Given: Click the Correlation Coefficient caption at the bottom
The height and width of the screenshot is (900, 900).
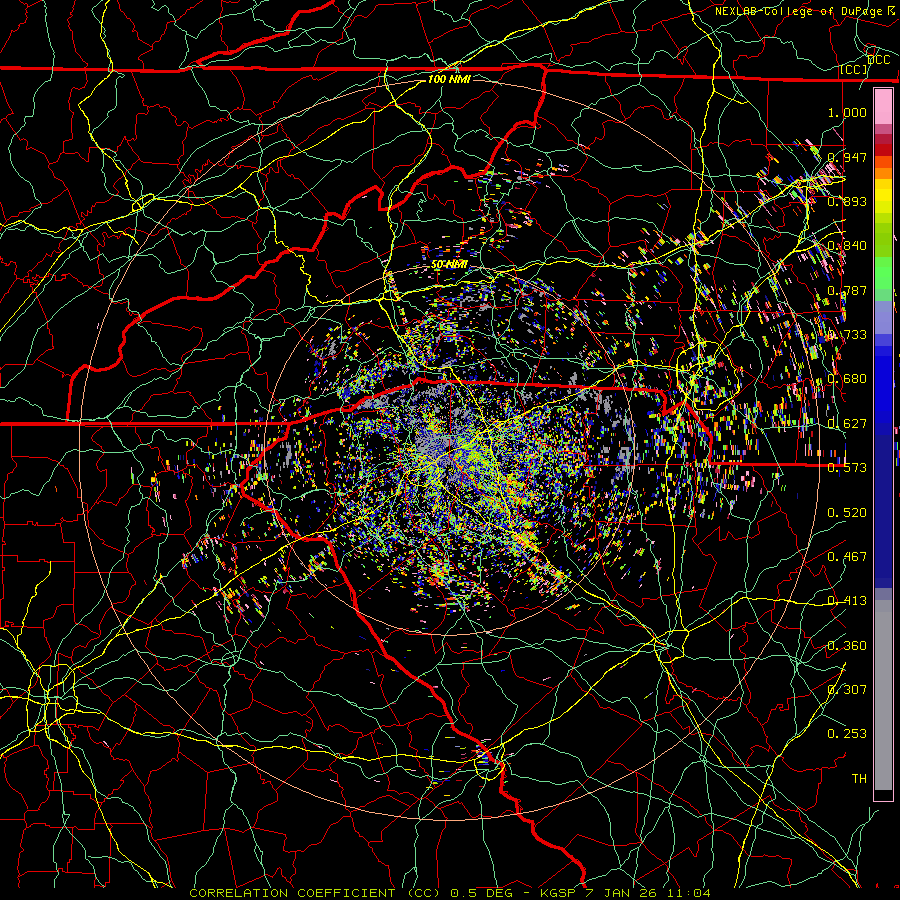Looking at the screenshot, I should (x=450, y=893).
